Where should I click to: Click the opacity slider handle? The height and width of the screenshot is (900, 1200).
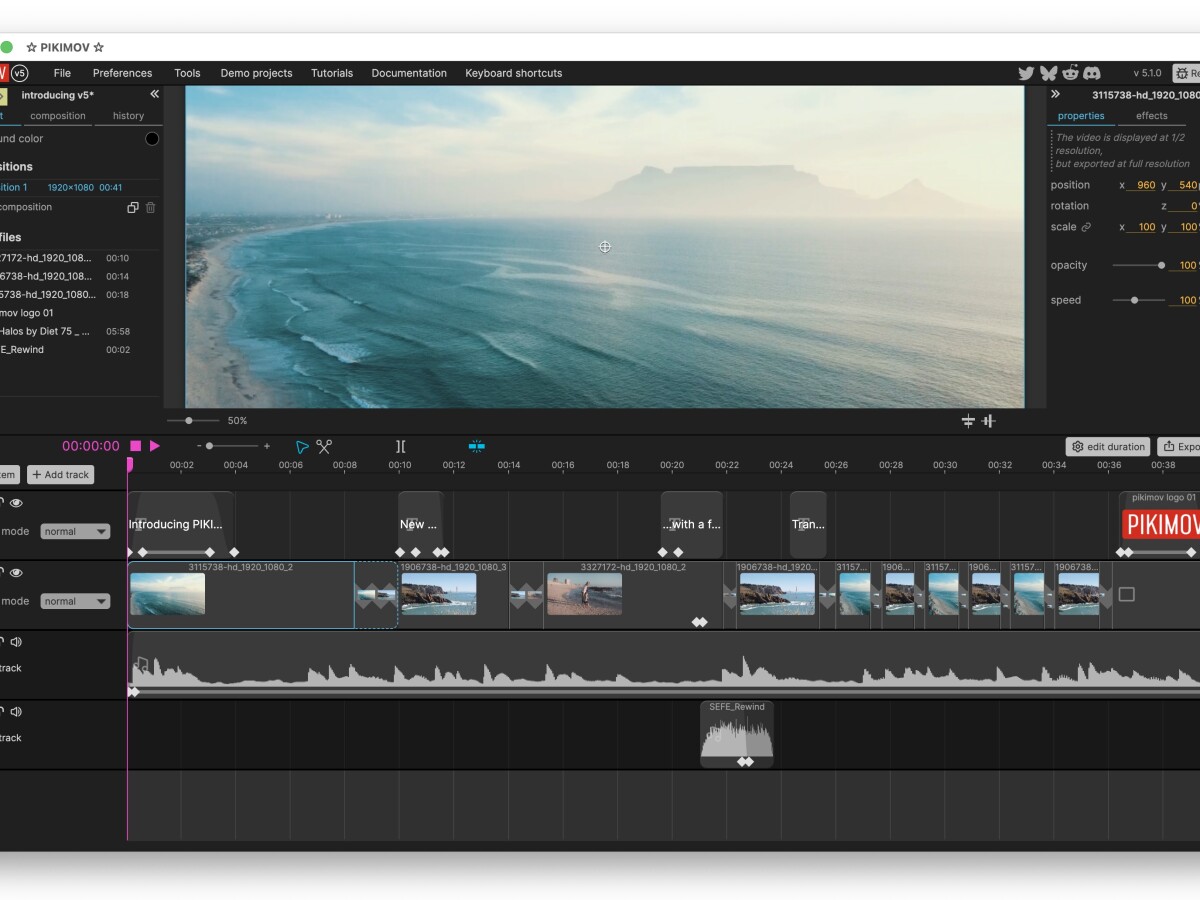pyautogui.click(x=1161, y=266)
